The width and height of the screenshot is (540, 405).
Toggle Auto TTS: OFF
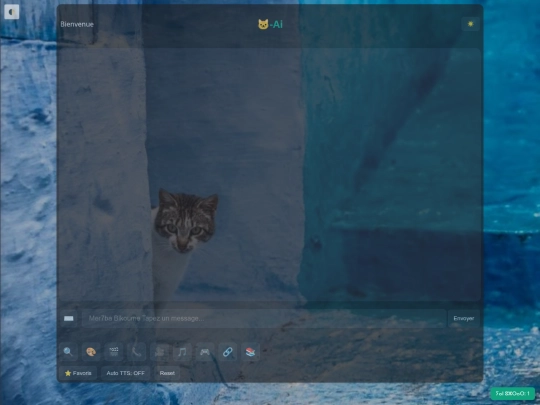pyautogui.click(x=125, y=373)
